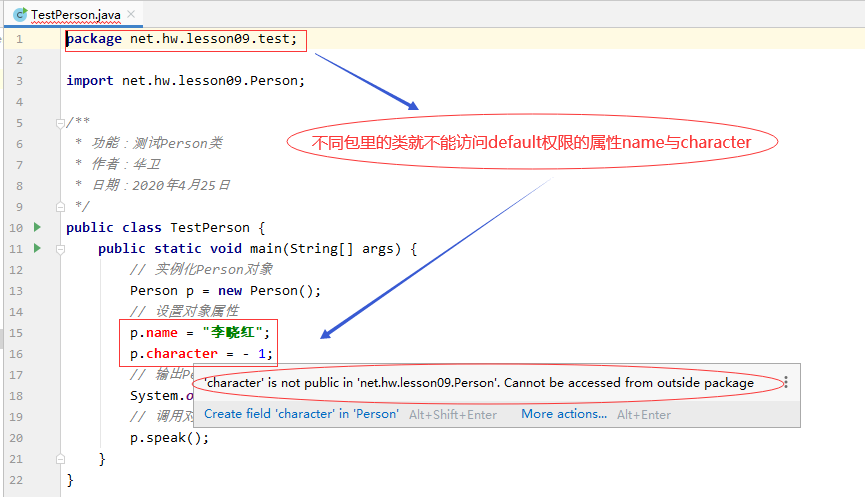Click 'net.hw.lesson09.Person' import path
Image resolution: width=865 pixels, height=497 pixels.
210,81
